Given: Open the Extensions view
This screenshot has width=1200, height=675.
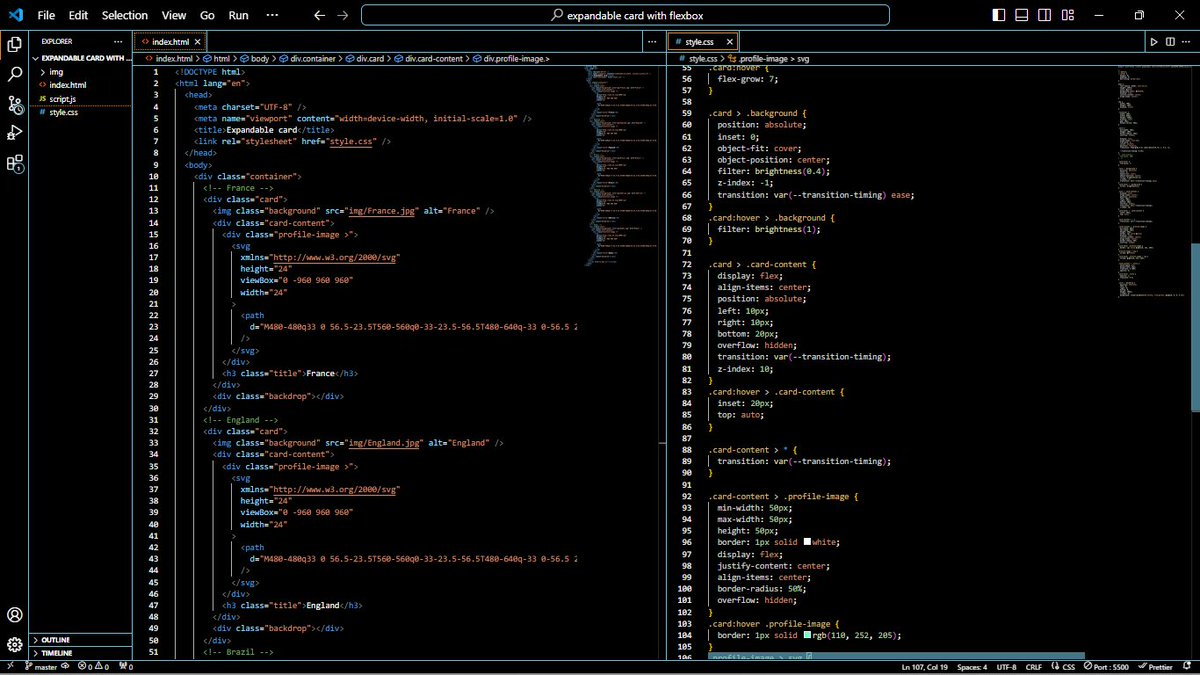Looking at the screenshot, I should [15, 164].
